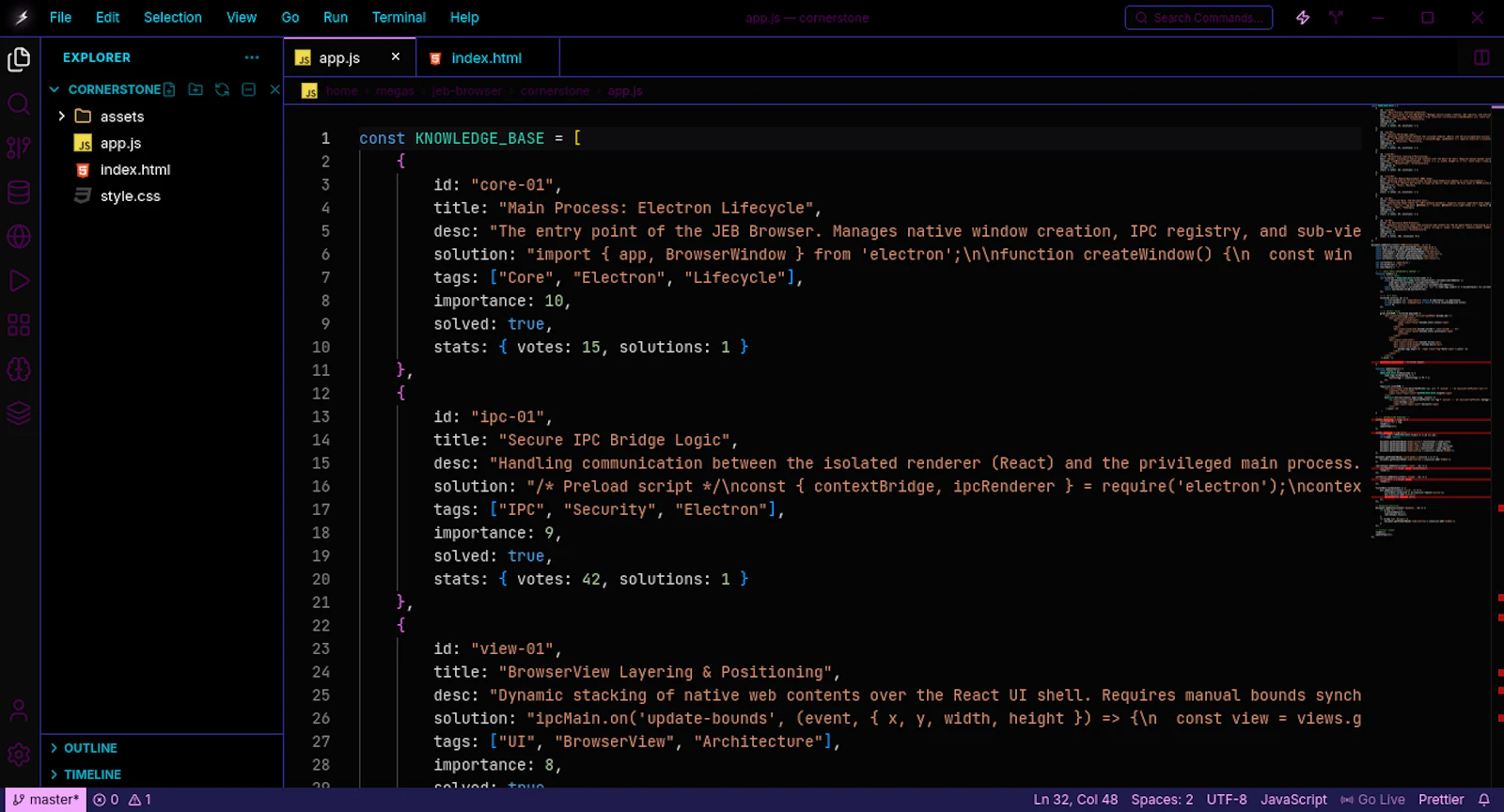
Task: Open the Help menu
Action: (x=464, y=17)
